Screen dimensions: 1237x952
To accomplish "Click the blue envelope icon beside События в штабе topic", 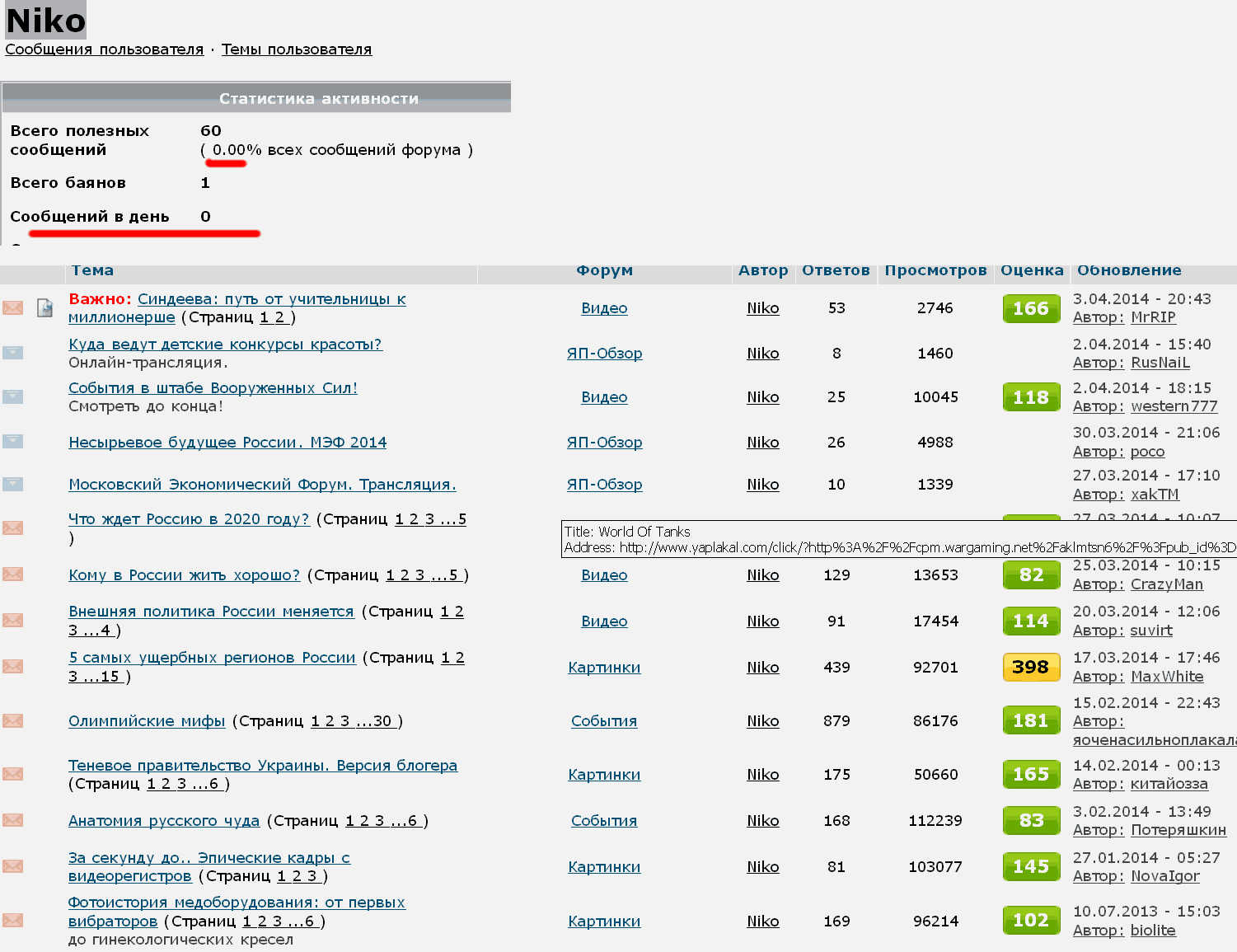I will coord(12,396).
